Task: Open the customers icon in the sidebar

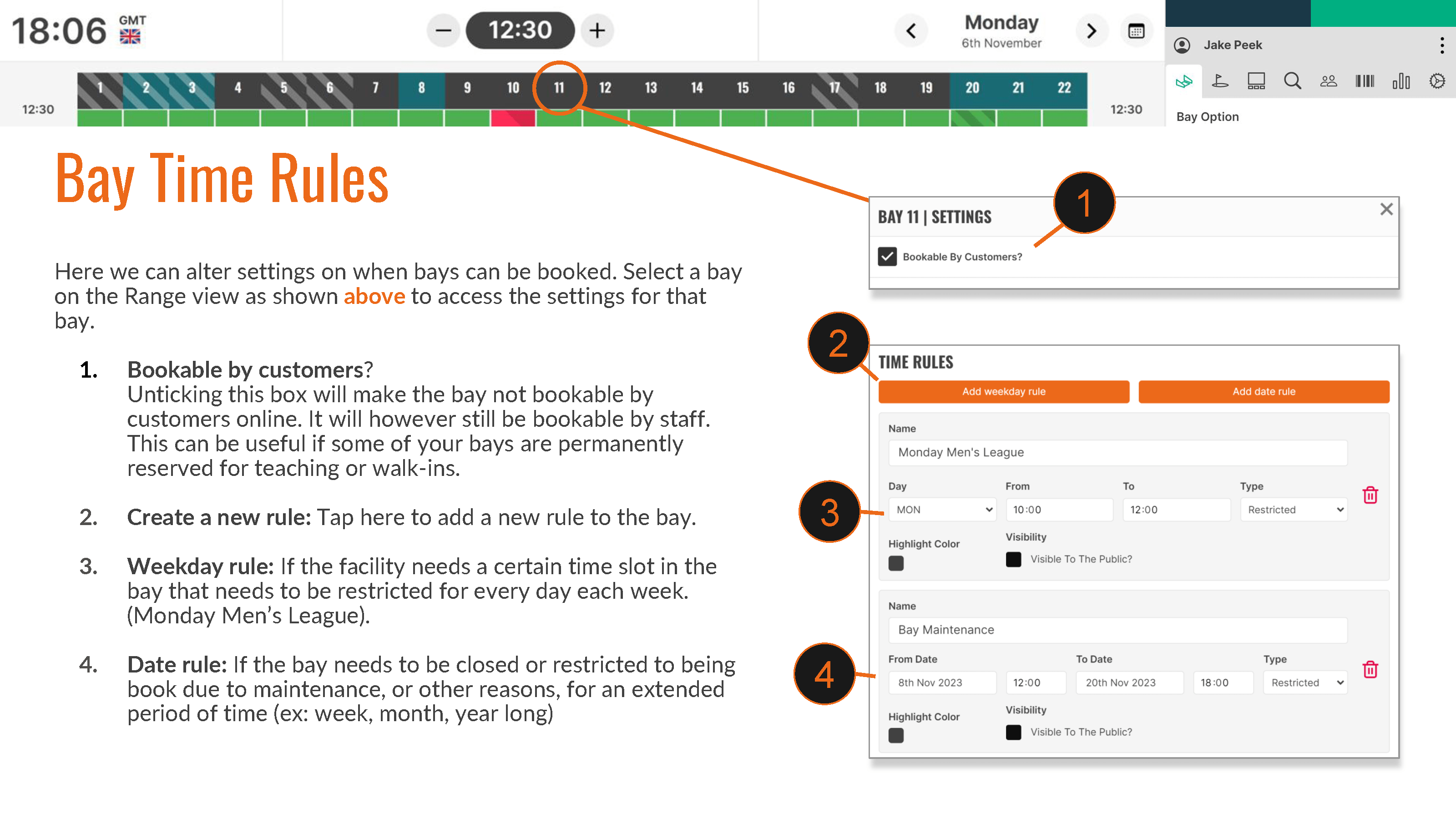Action: [1328, 81]
